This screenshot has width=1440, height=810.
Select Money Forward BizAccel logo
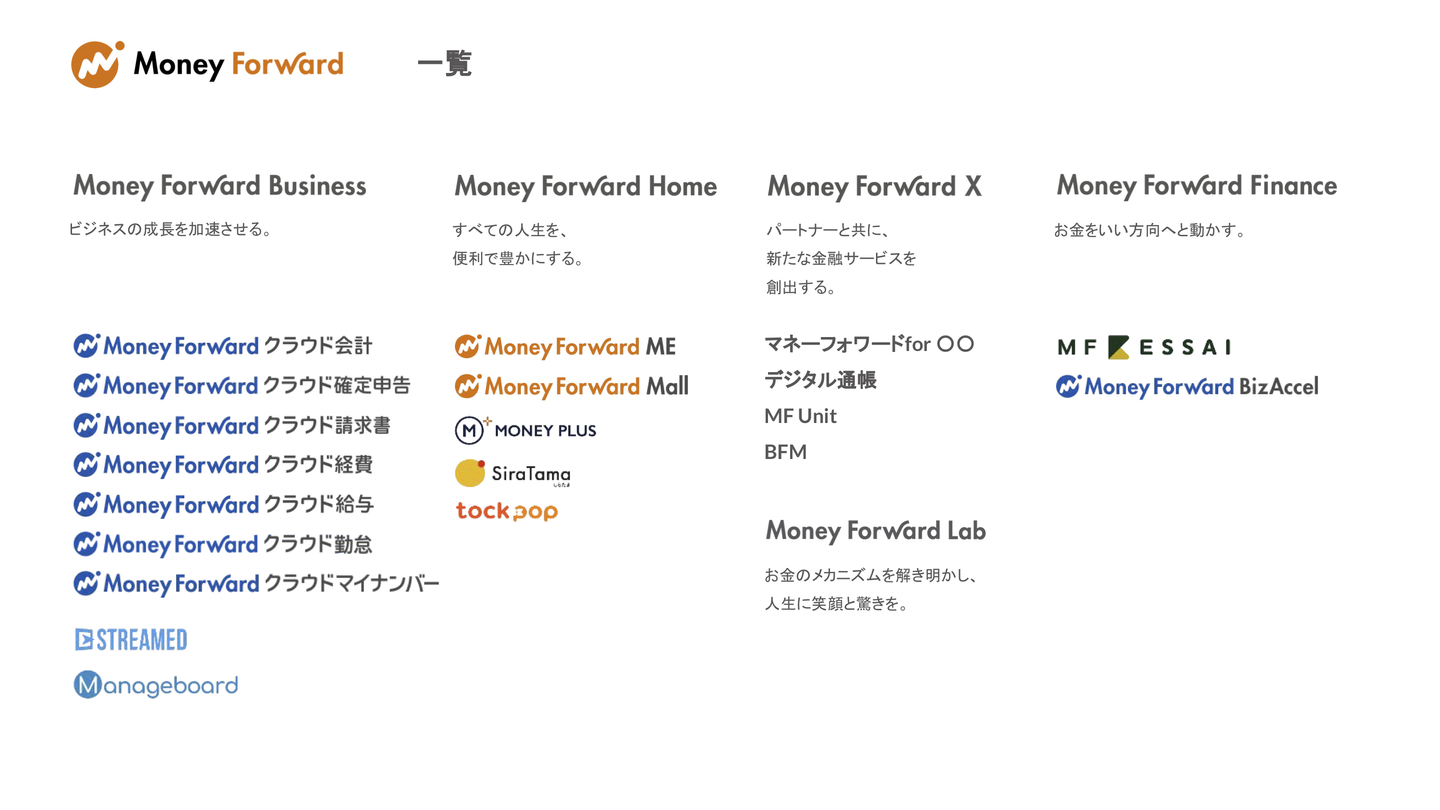pos(1187,386)
